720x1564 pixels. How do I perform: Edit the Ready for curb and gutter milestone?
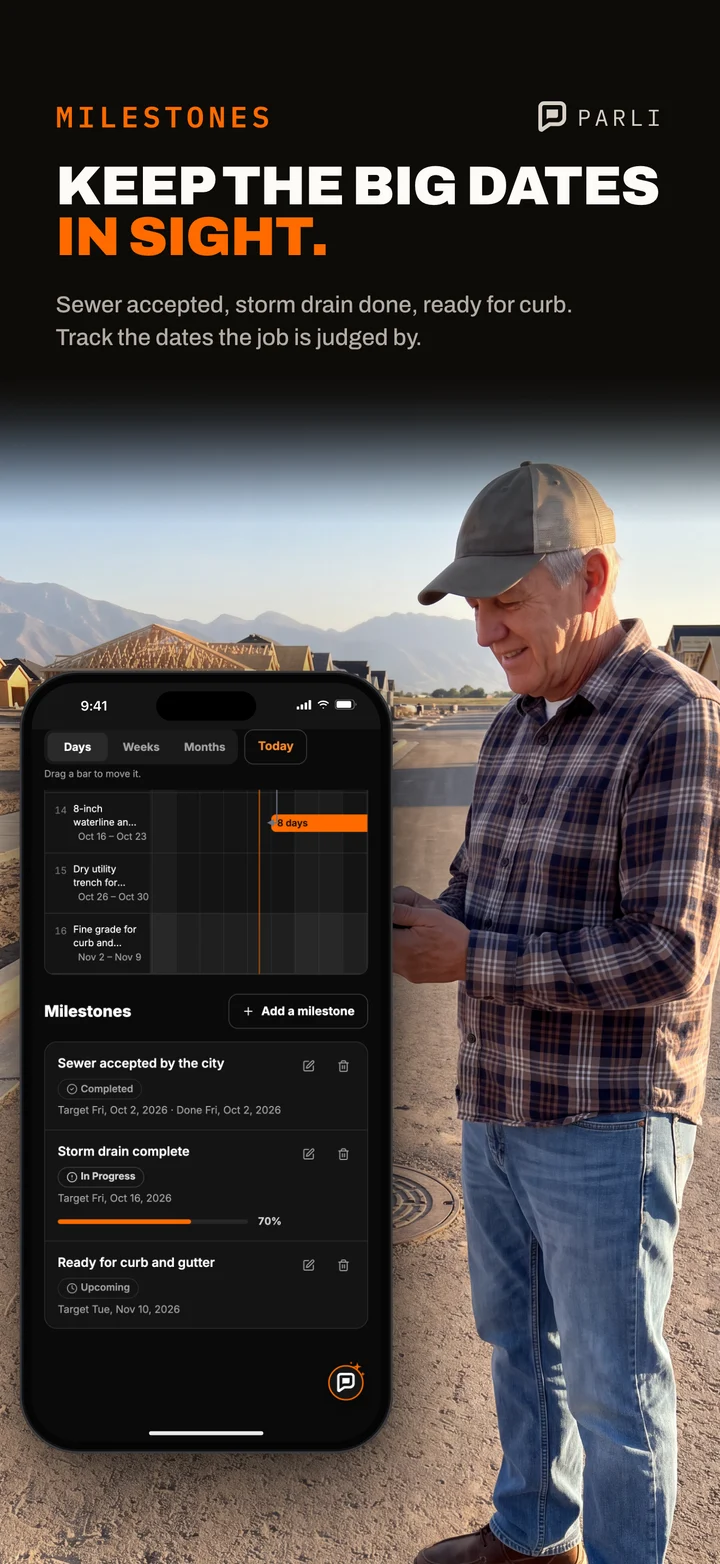coord(309,1265)
